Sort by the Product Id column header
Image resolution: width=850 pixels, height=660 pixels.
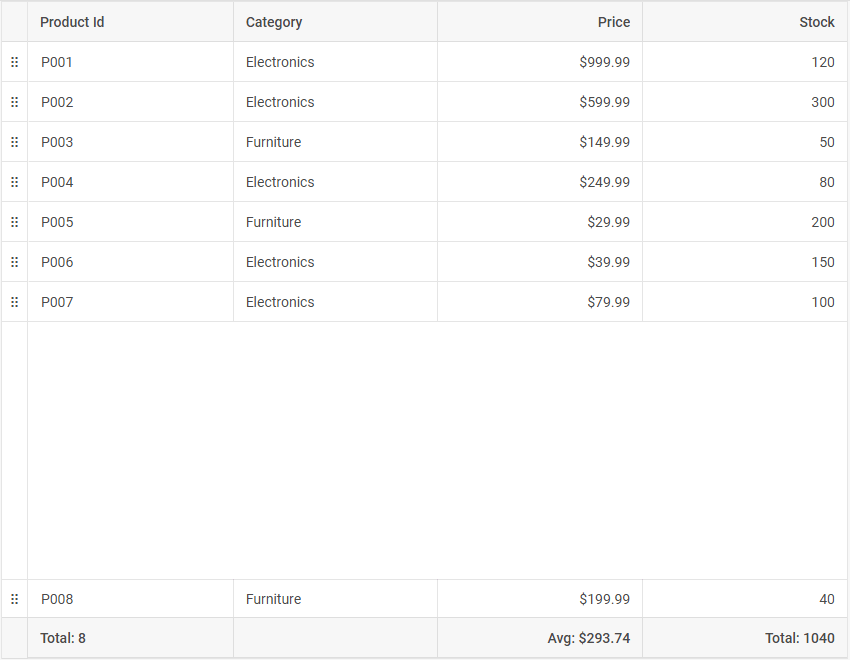coord(72,22)
